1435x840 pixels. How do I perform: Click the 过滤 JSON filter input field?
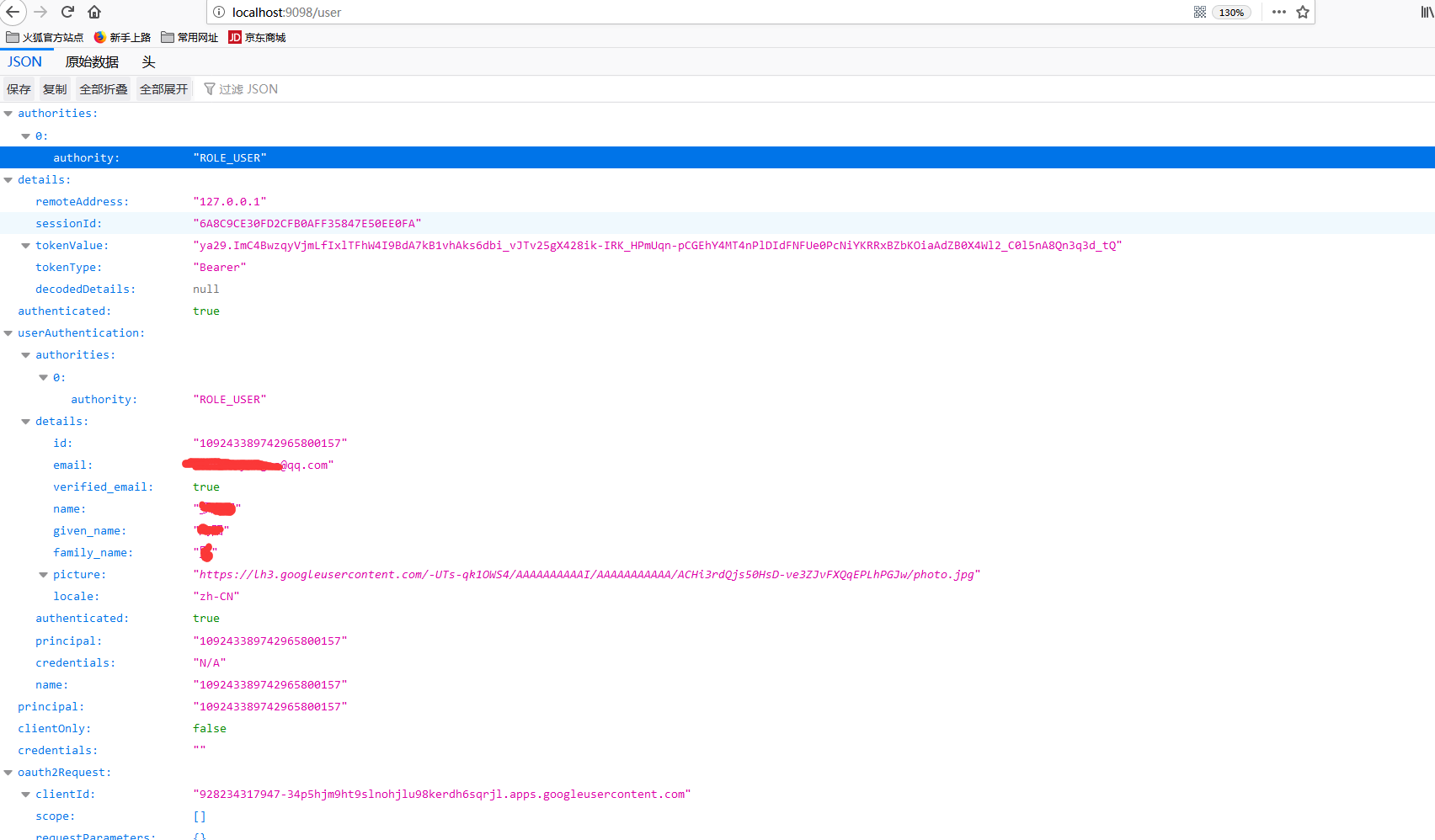point(248,88)
